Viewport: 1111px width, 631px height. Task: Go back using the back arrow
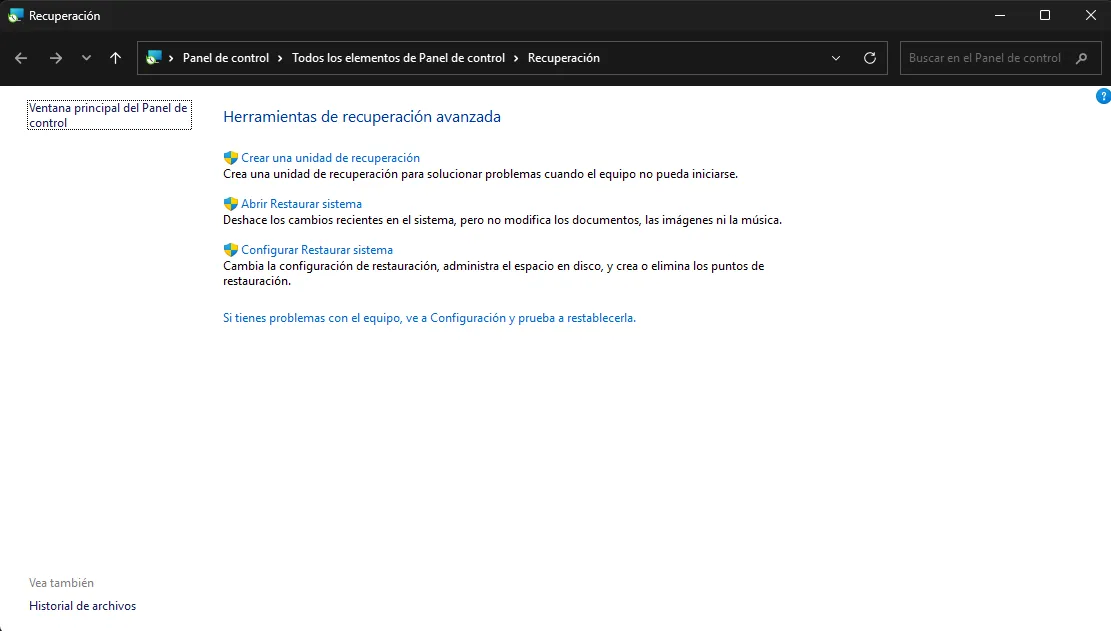(21, 58)
